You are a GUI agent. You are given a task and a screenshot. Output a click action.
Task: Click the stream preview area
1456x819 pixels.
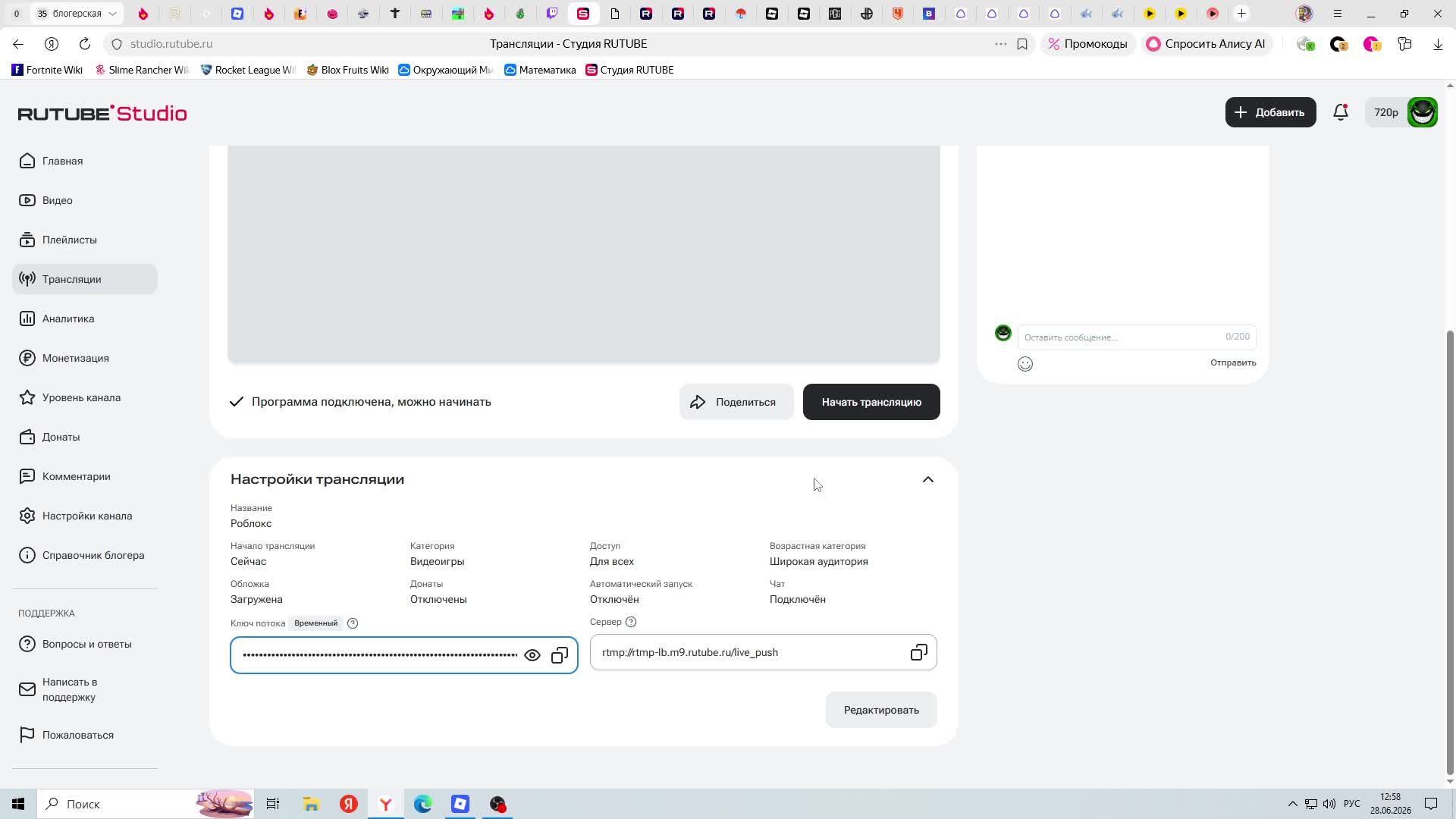pyautogui.click(x=584, y=253)
